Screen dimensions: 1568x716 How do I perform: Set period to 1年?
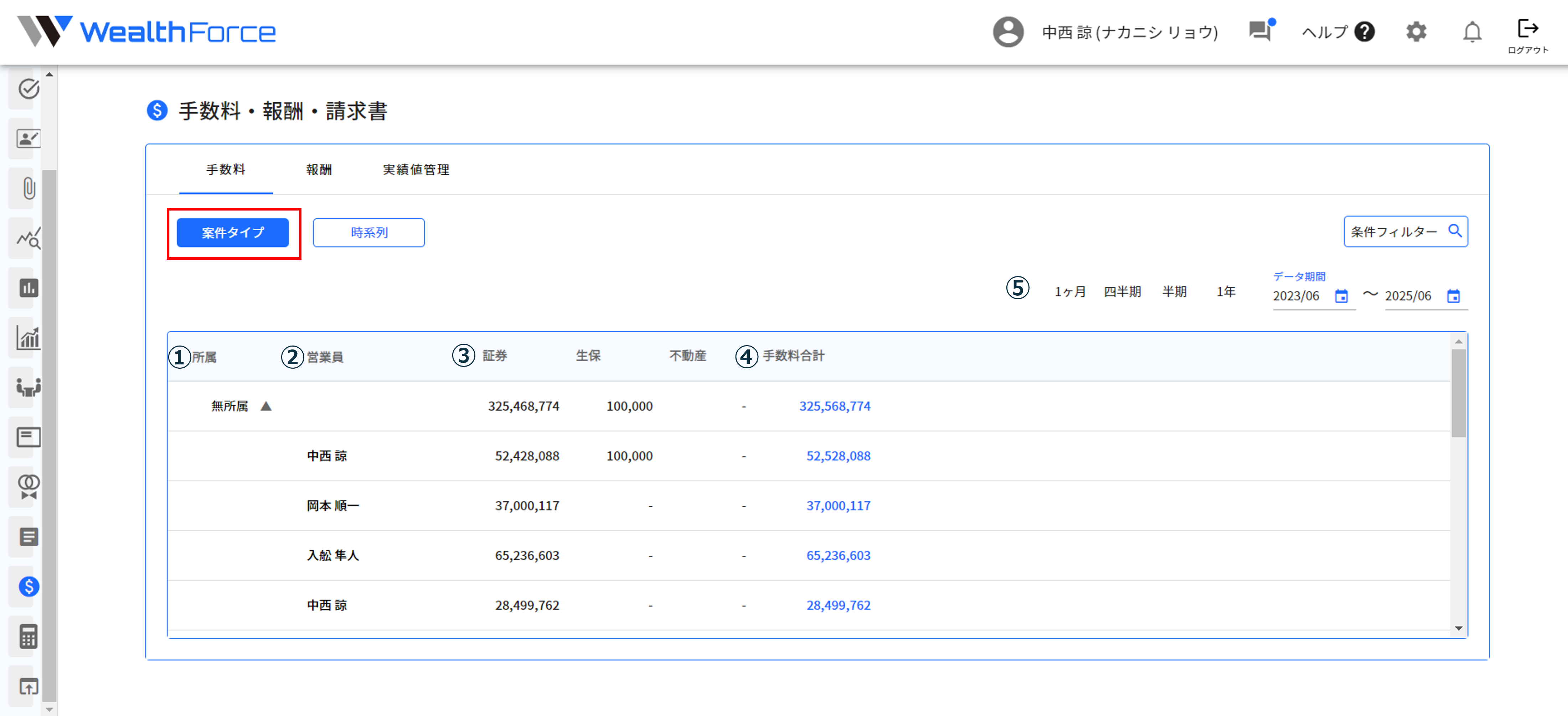click(x=1226, y=292)
